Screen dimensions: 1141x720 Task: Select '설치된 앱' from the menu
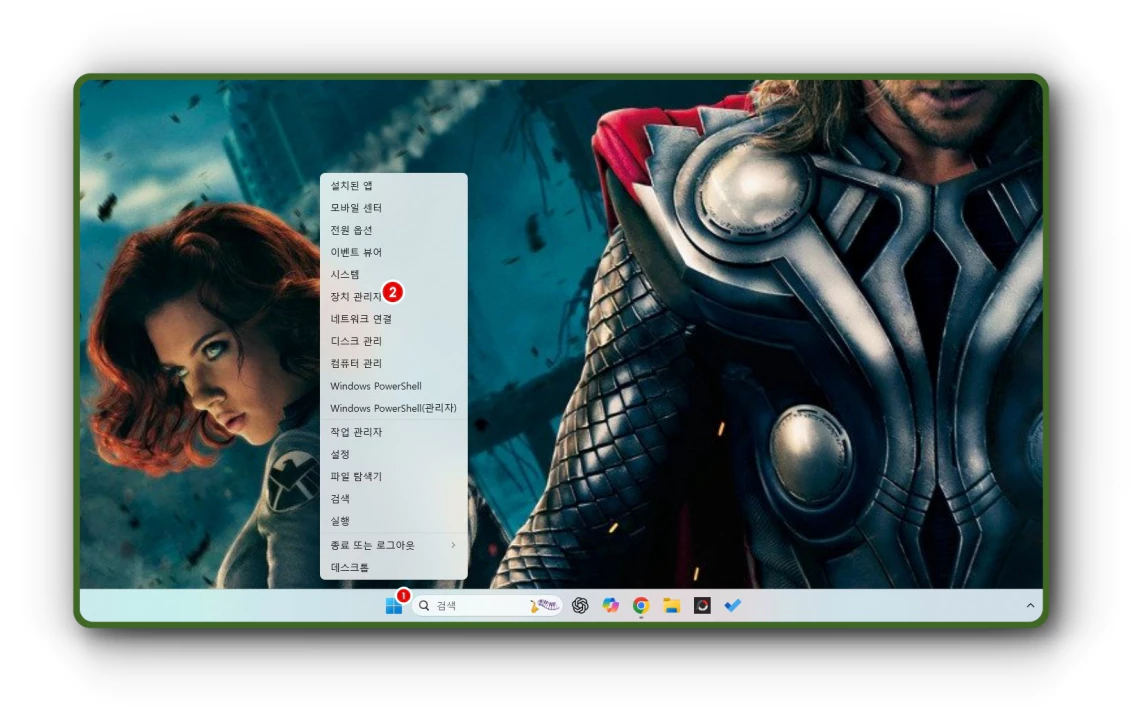(x=394, y=186)
